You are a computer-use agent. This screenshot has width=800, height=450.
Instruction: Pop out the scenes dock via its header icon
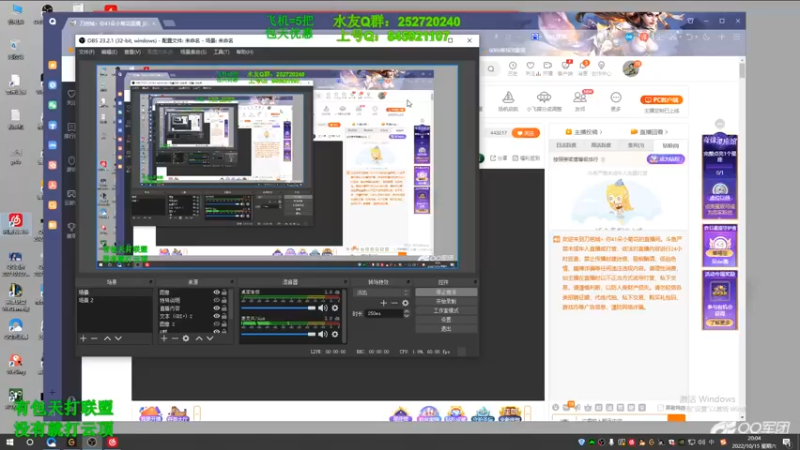click(x=151, y=282)
